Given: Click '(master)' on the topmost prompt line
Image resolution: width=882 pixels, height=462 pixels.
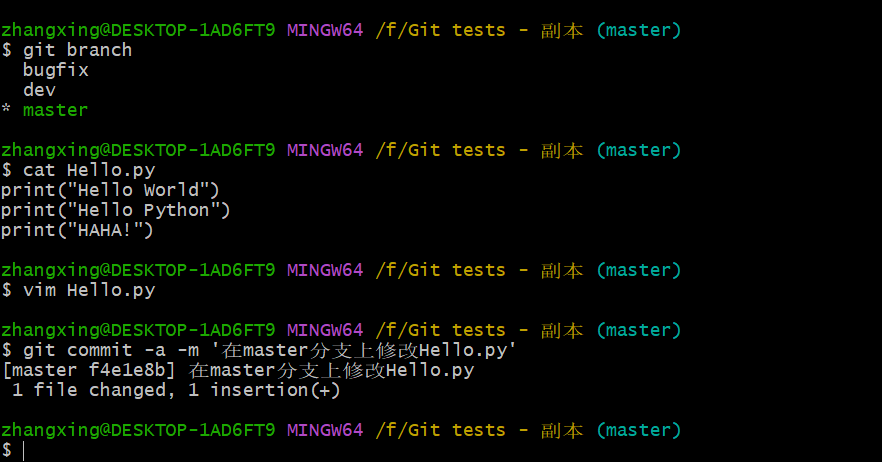Looking at the screenshot, I should point(638,30).
